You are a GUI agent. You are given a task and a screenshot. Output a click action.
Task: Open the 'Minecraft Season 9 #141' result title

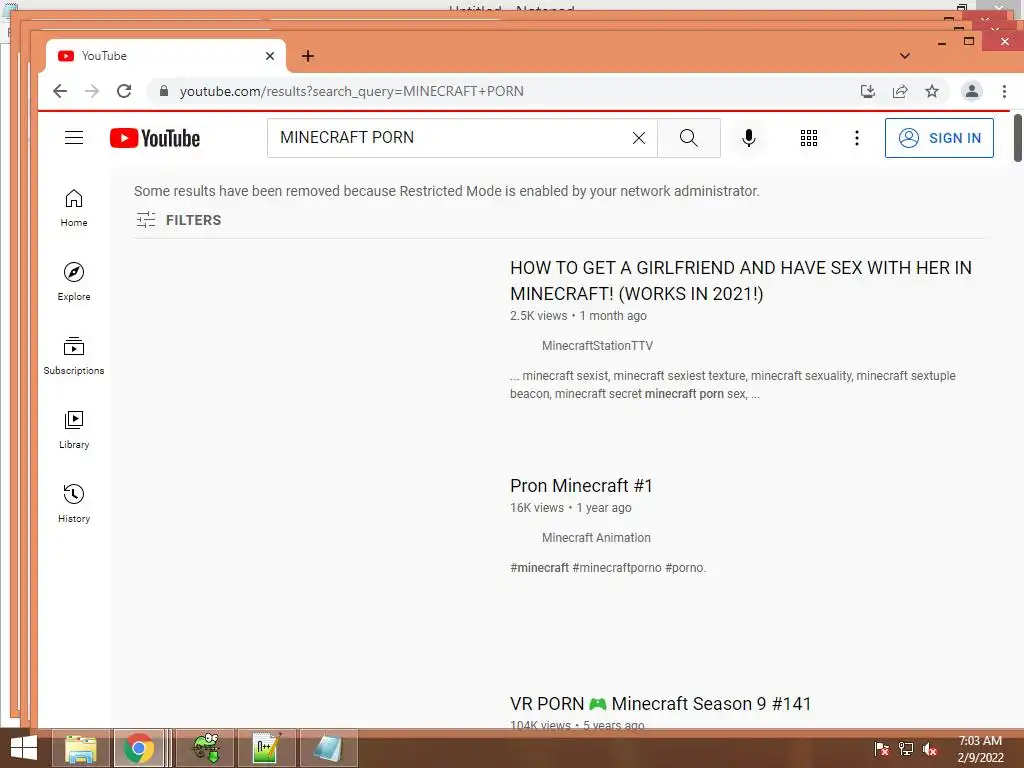[x=660, y=704]
